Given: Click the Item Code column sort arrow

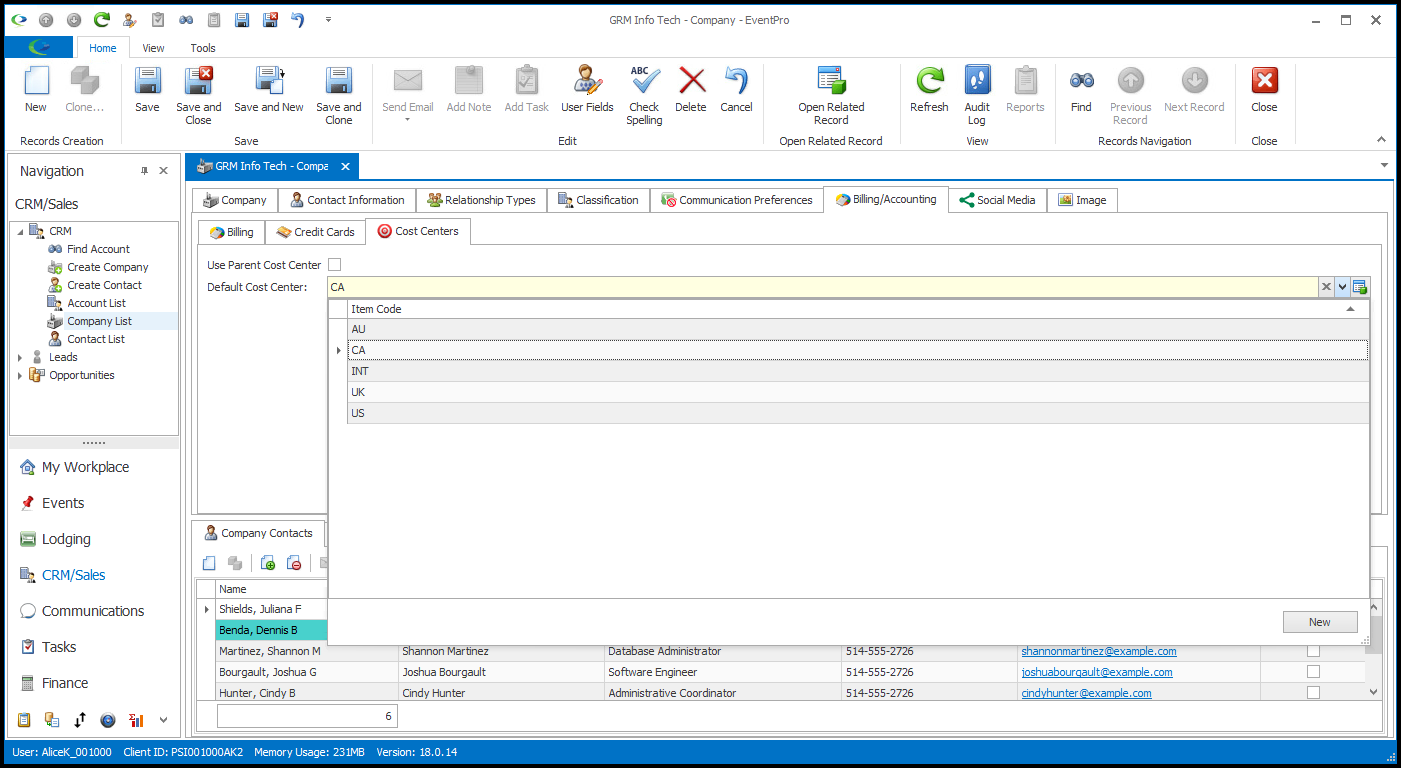Looking at the screenshot, I should pyautogui.click(x=1351, y=309).
